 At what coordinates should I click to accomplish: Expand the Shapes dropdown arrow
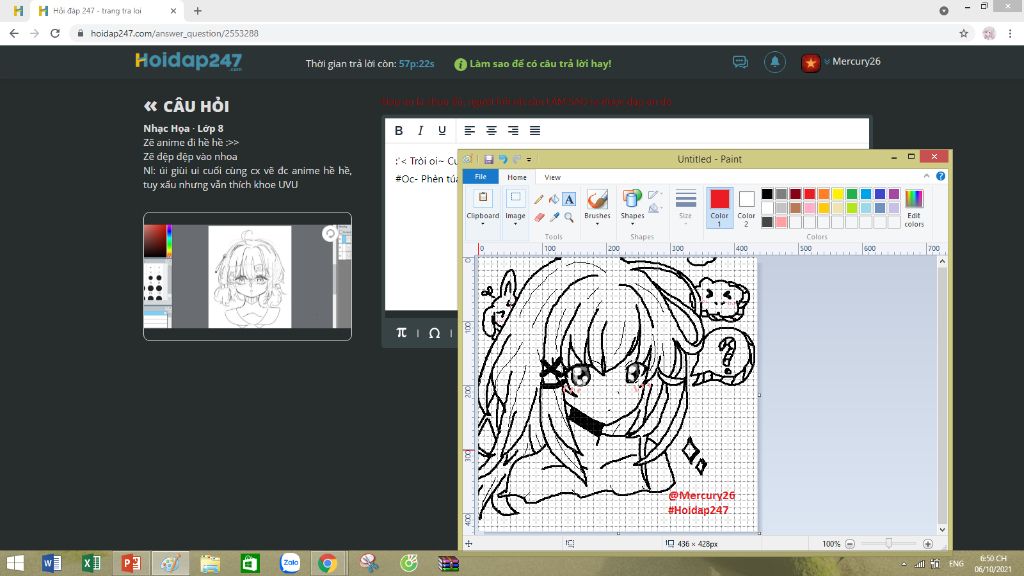632,224
